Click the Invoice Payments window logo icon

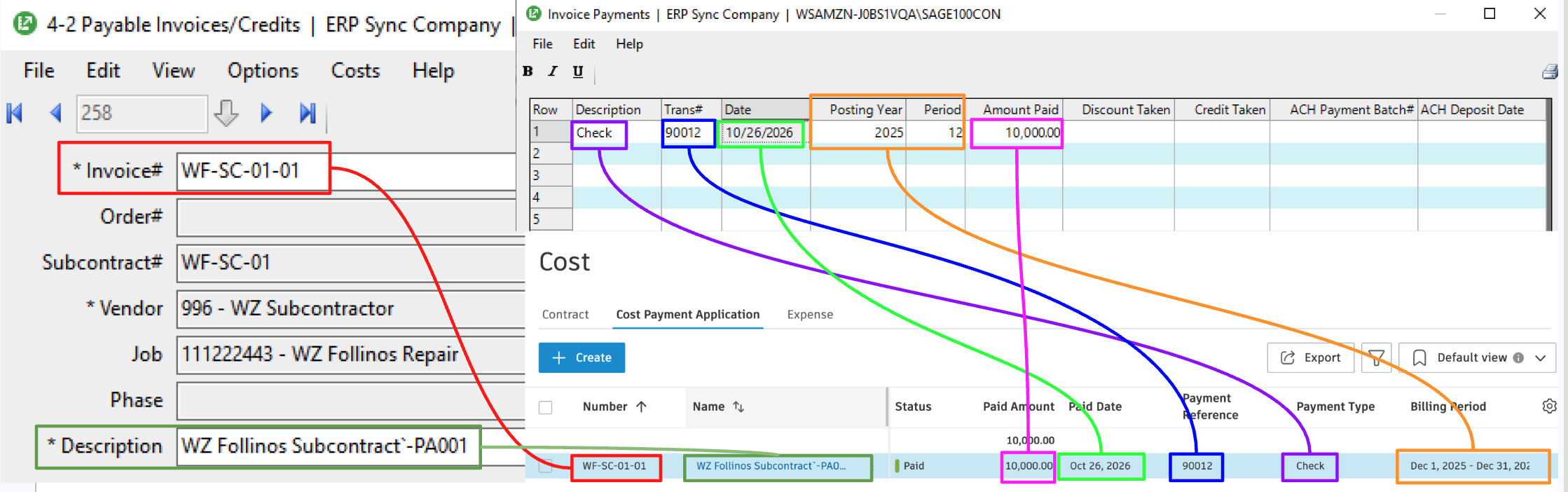pos(533,13)
